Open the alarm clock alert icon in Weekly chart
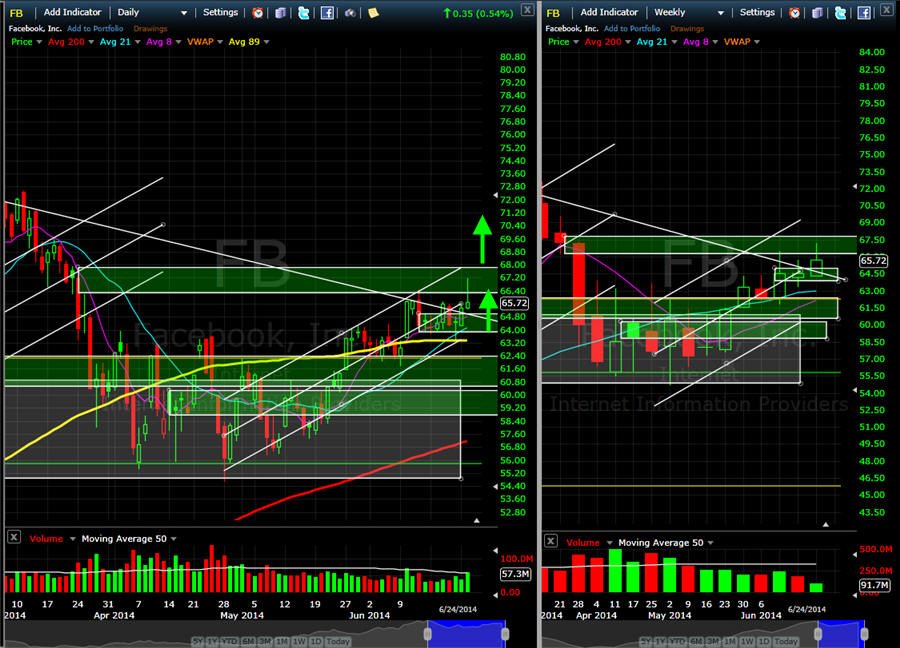The image size is (900, 648). point(794,13)
